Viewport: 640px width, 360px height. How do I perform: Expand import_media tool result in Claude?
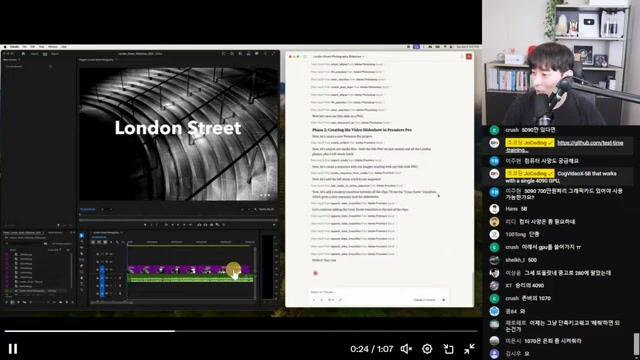click(347, 160)
